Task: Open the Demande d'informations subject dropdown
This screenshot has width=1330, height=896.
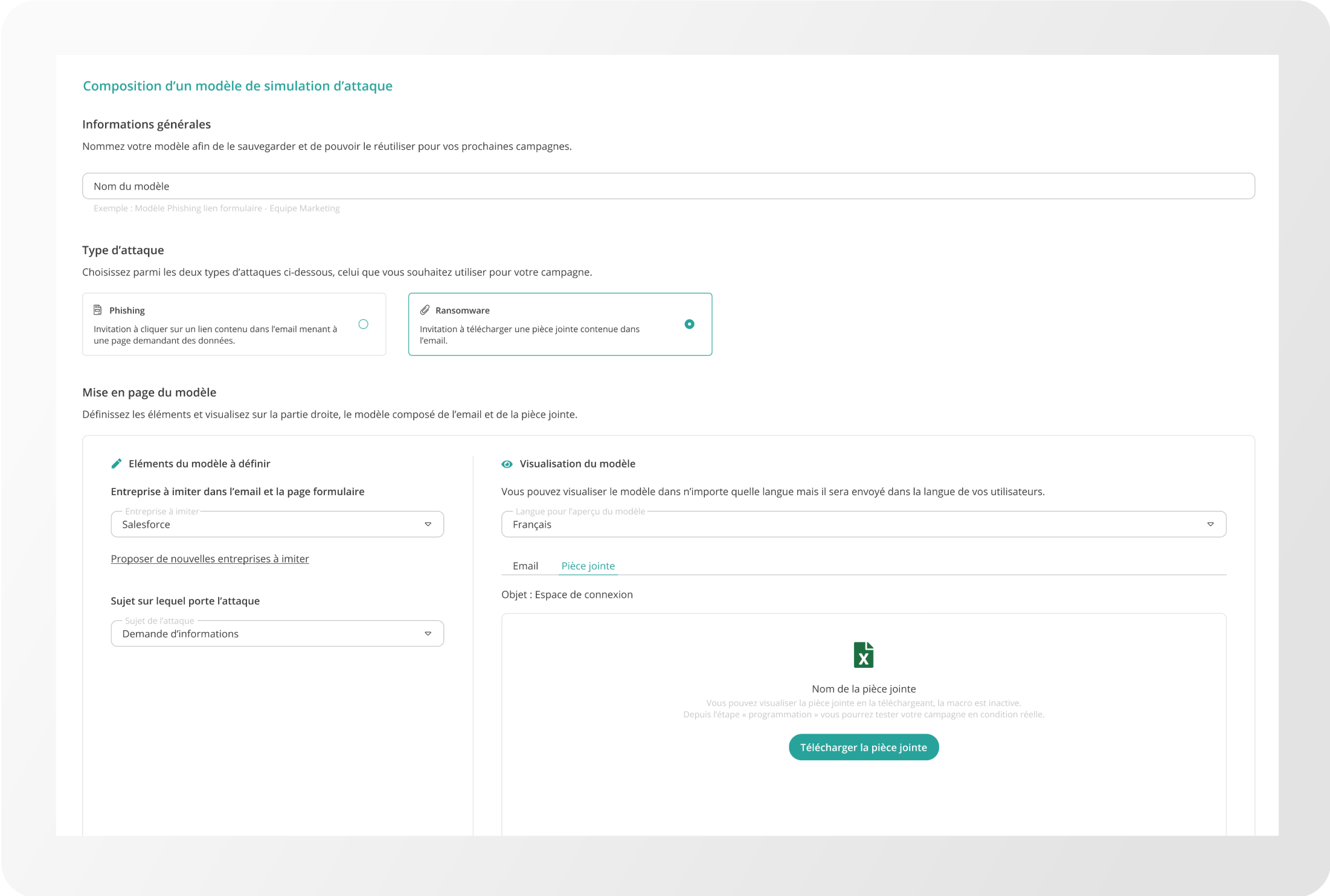Action: (277, 633)
